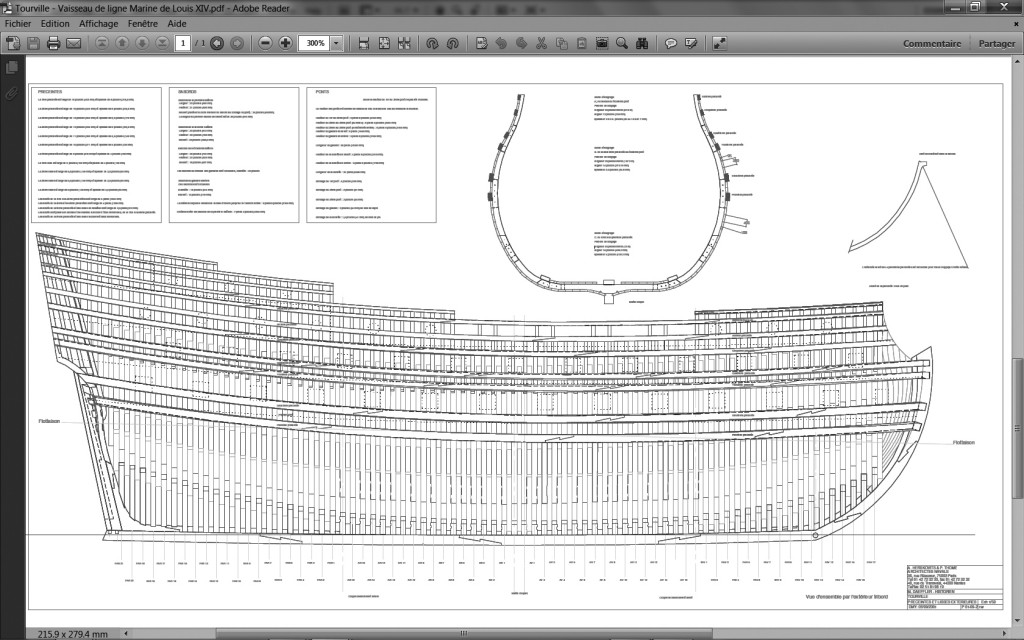Zoom out with the minus button
This screenshot has width=1024, height=640.
[265, 44]
